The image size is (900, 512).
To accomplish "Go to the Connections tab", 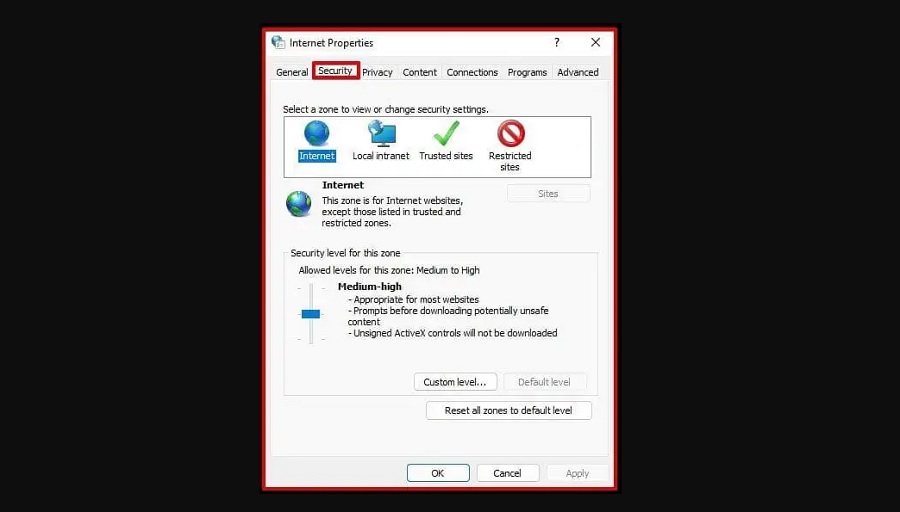I will (x=472, y=72).
